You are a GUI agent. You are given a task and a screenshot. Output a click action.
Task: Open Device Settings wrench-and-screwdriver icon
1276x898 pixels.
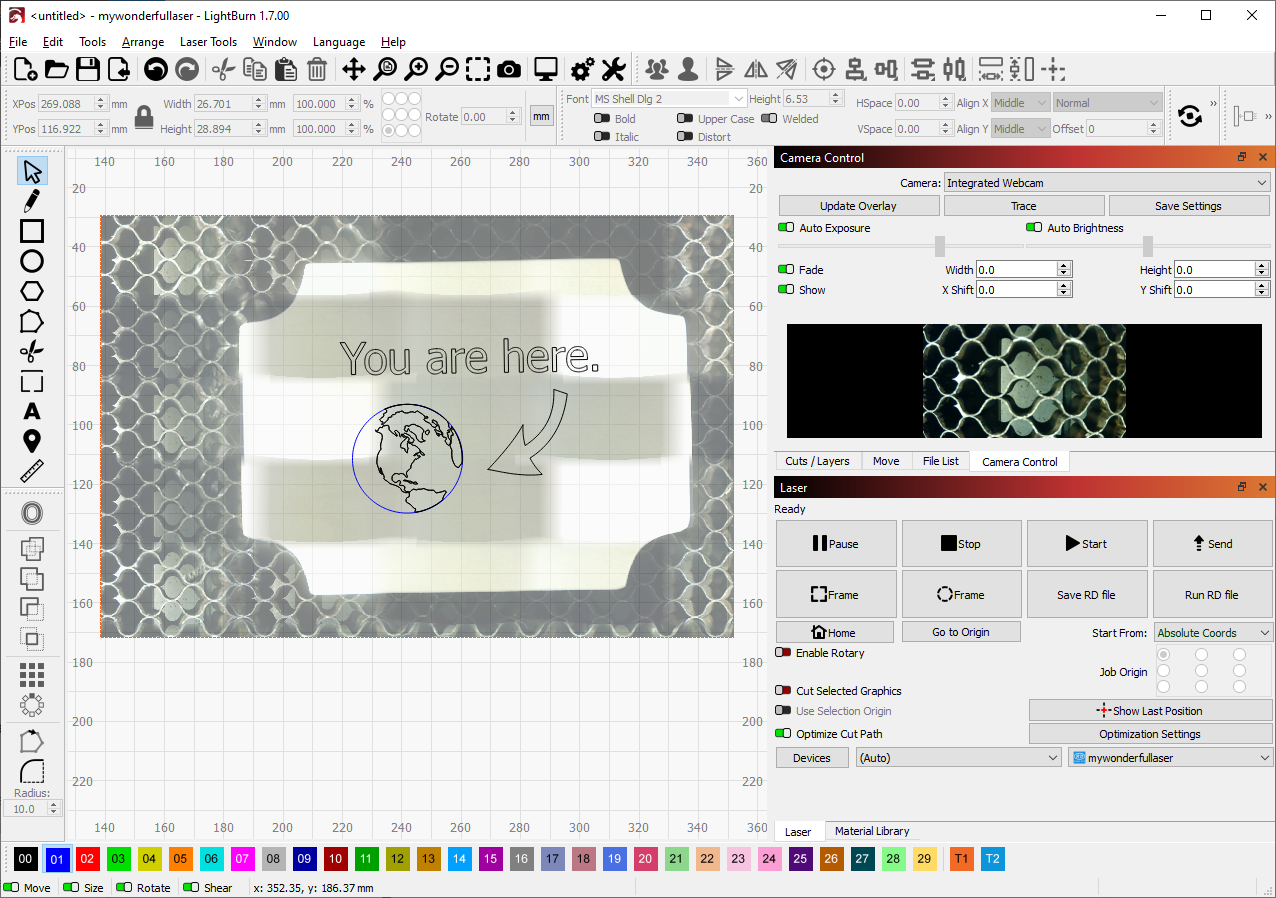click(x=612, y=69)
